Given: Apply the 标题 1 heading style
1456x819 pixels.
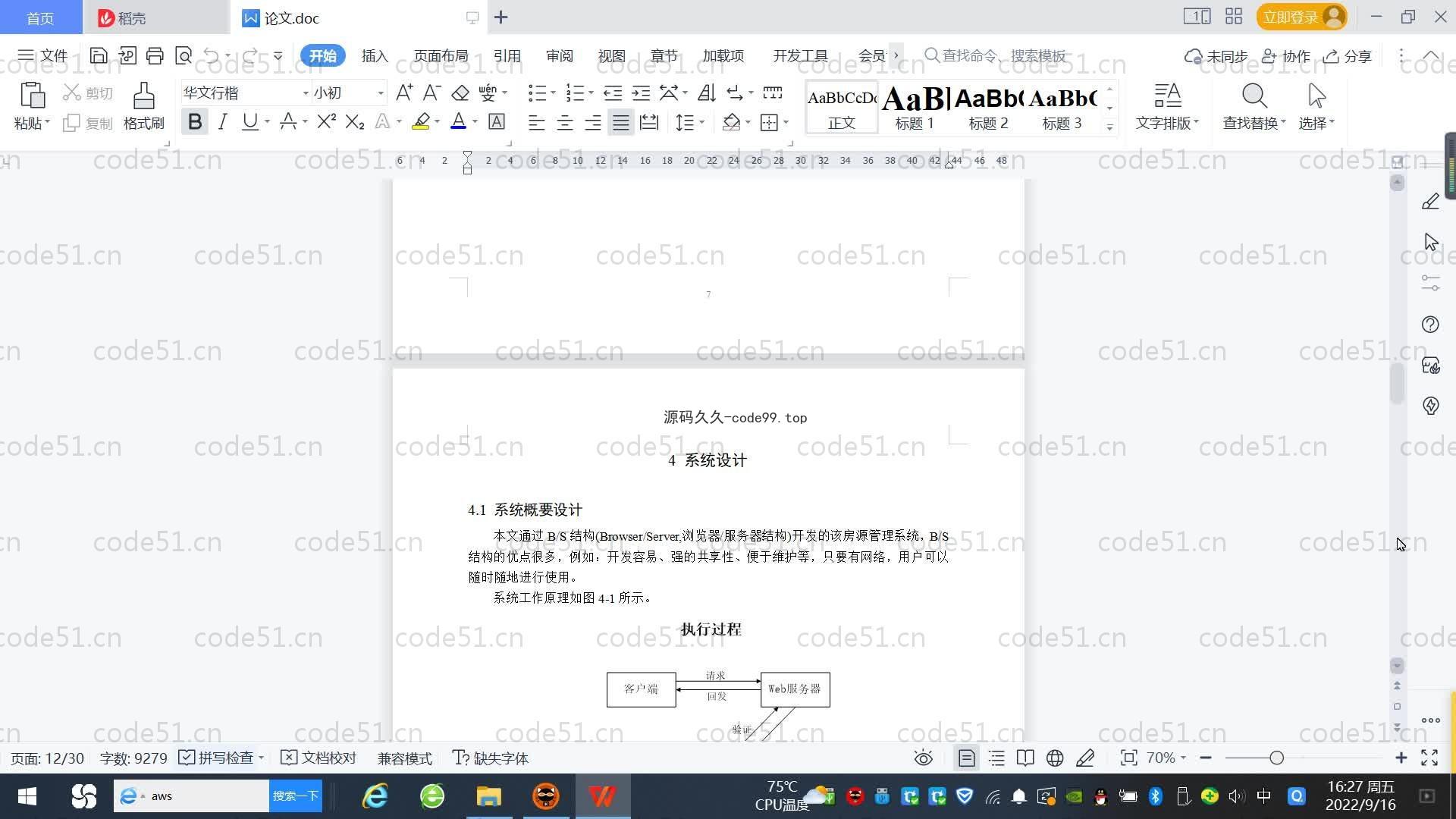Looking at the screenshot, I should point(915,108).
